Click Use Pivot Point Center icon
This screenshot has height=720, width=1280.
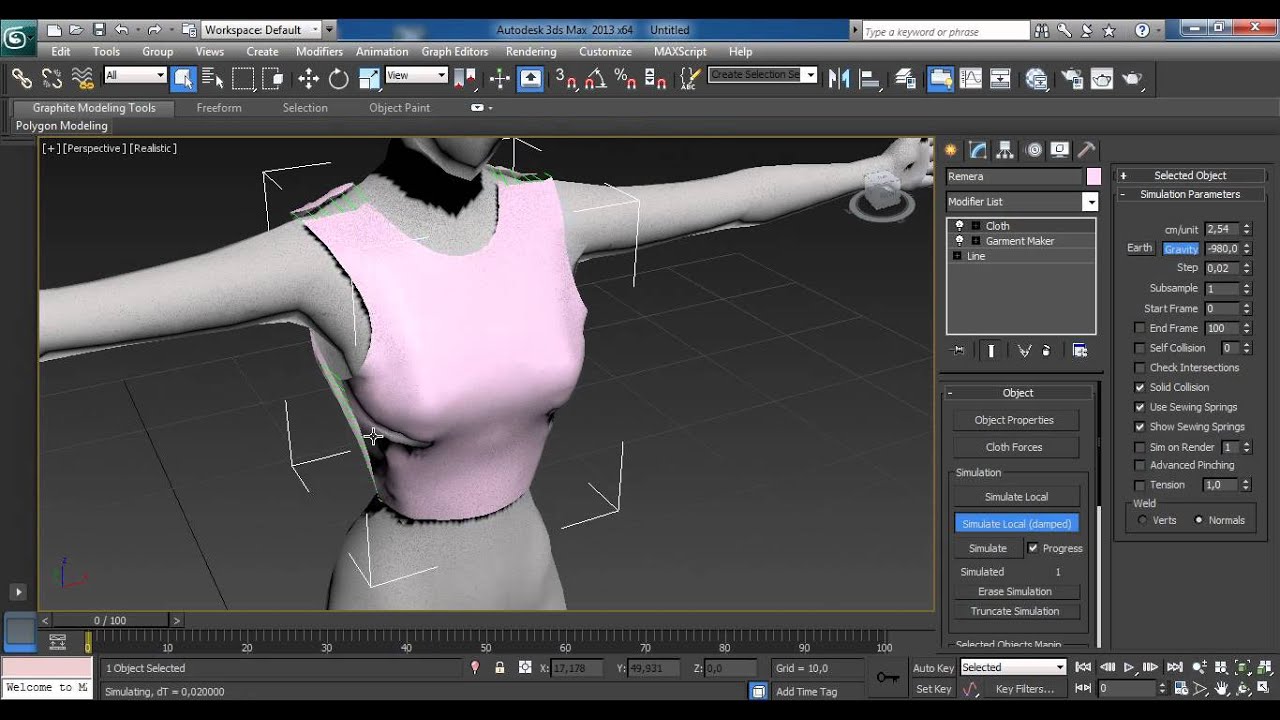465,78
